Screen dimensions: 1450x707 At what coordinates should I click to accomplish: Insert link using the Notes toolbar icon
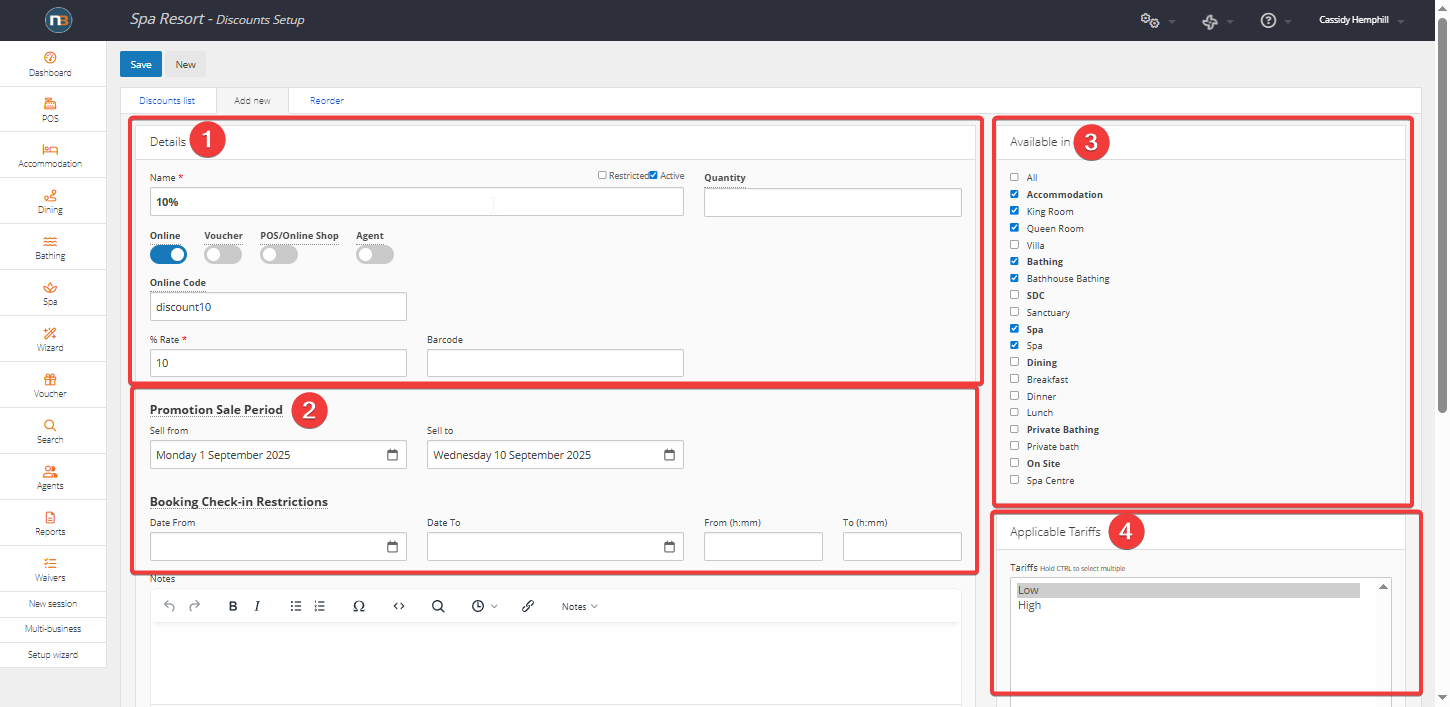(x=528, y=606)
